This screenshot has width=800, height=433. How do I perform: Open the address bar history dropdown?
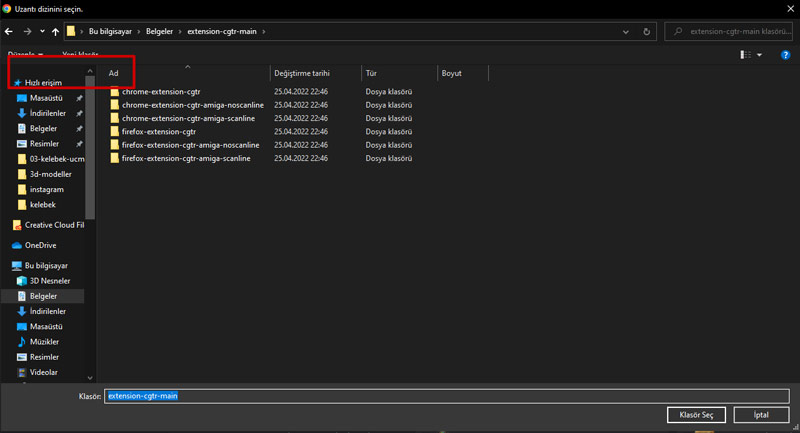pos(626,32)
